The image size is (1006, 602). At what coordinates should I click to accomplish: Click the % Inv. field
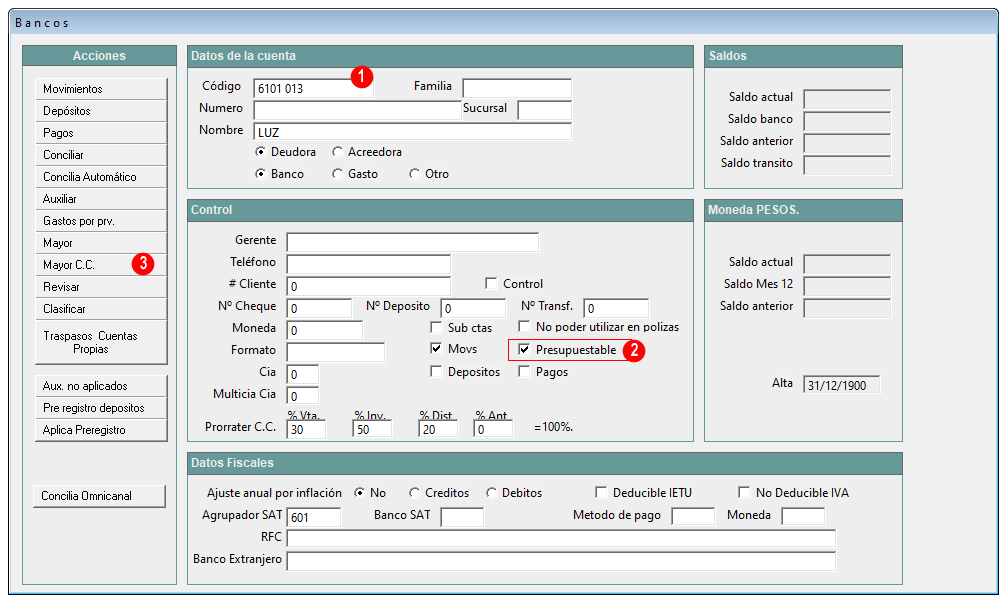point(372,429)
